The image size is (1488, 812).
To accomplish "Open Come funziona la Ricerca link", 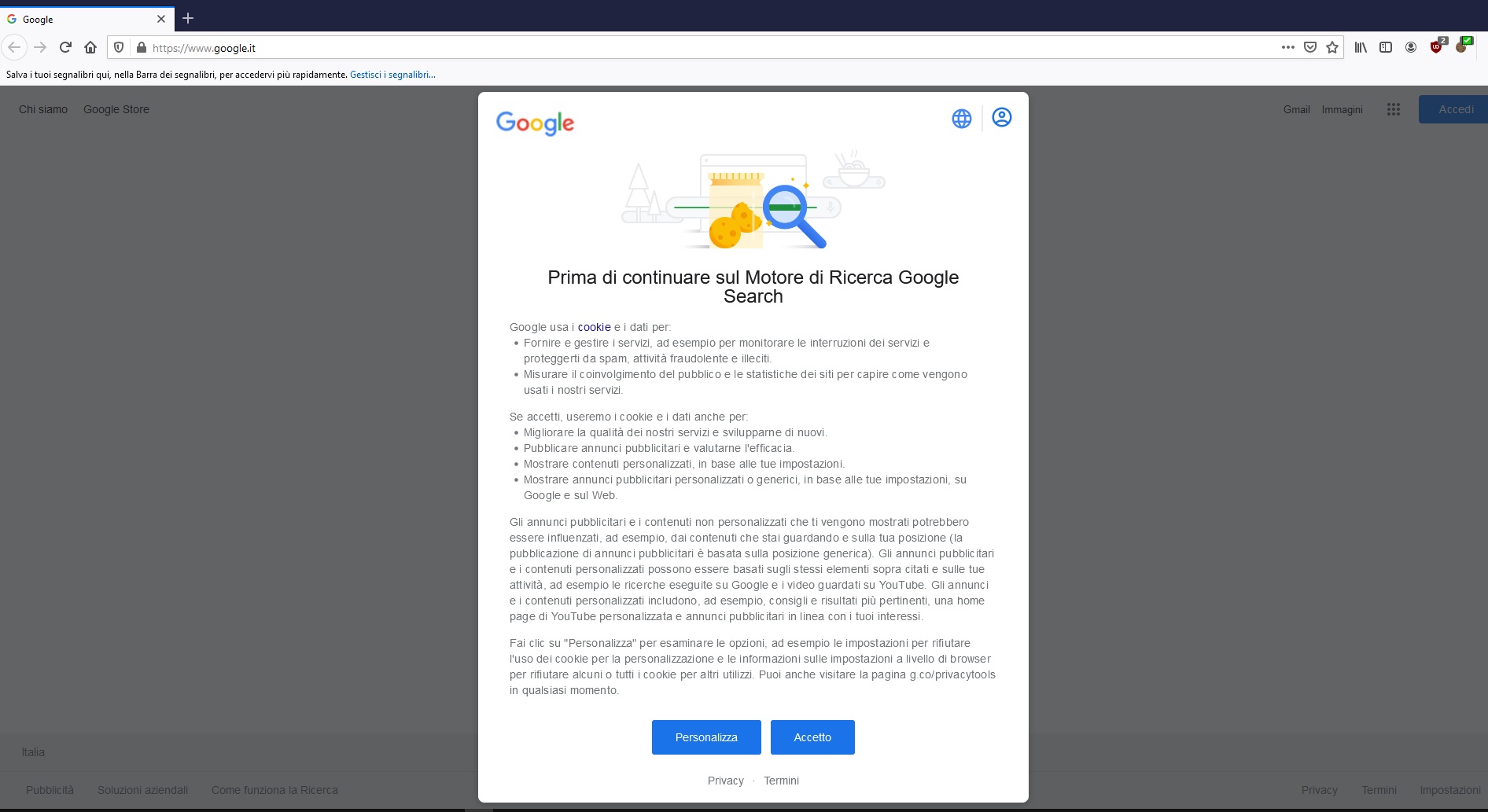I will pyautogui.click(x=274, y=790).
